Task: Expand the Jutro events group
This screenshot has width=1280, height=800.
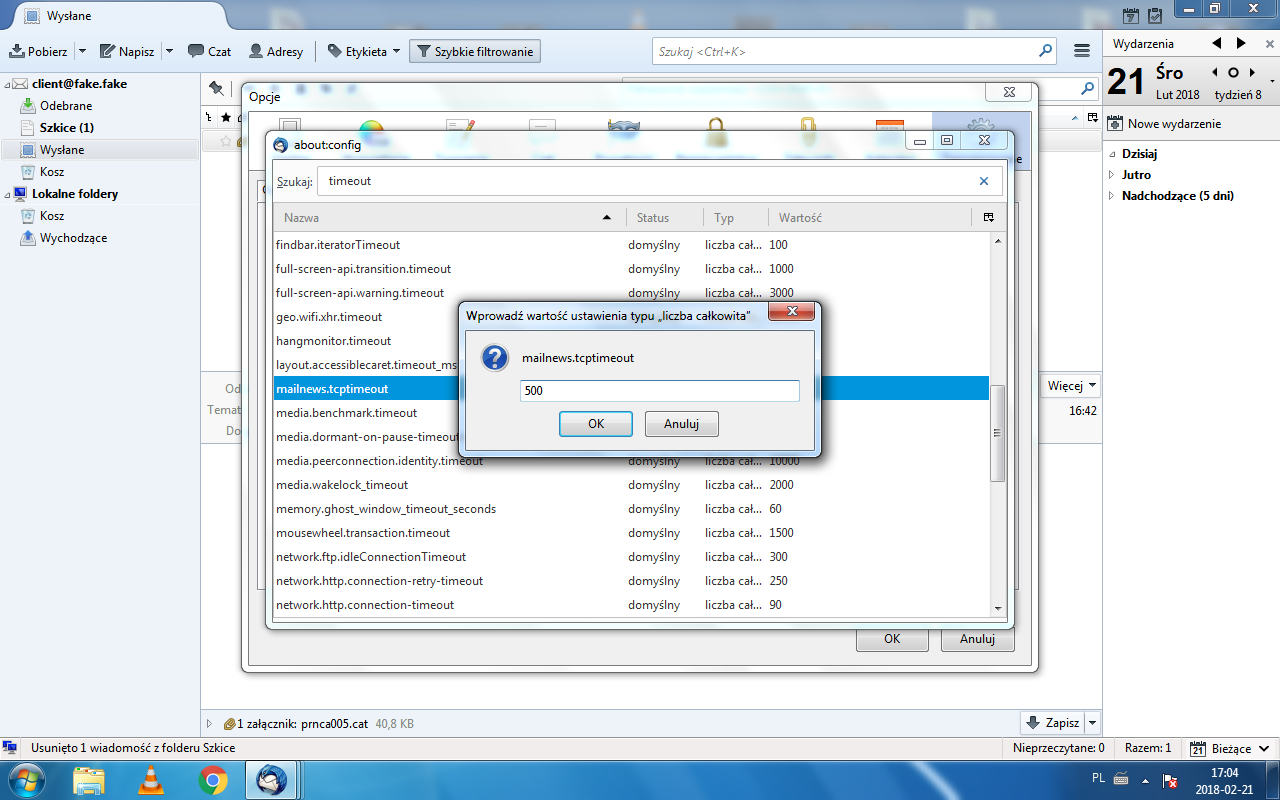Action: (x=1112, y=175)
